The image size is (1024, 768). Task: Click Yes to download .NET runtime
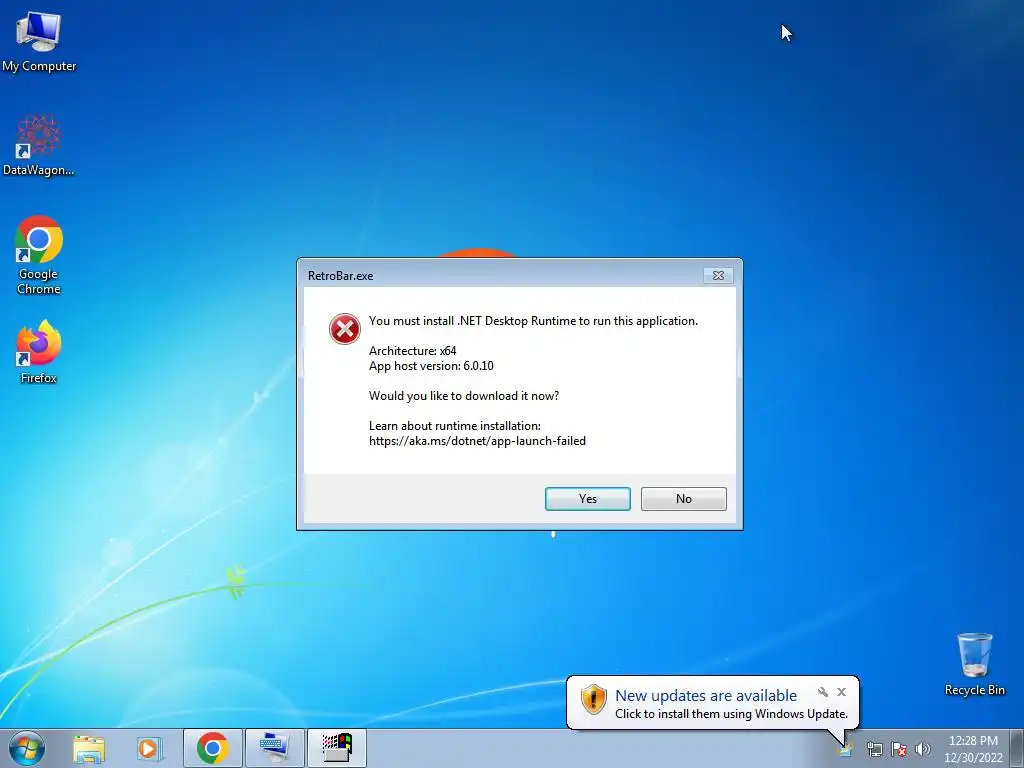[588, 499]
